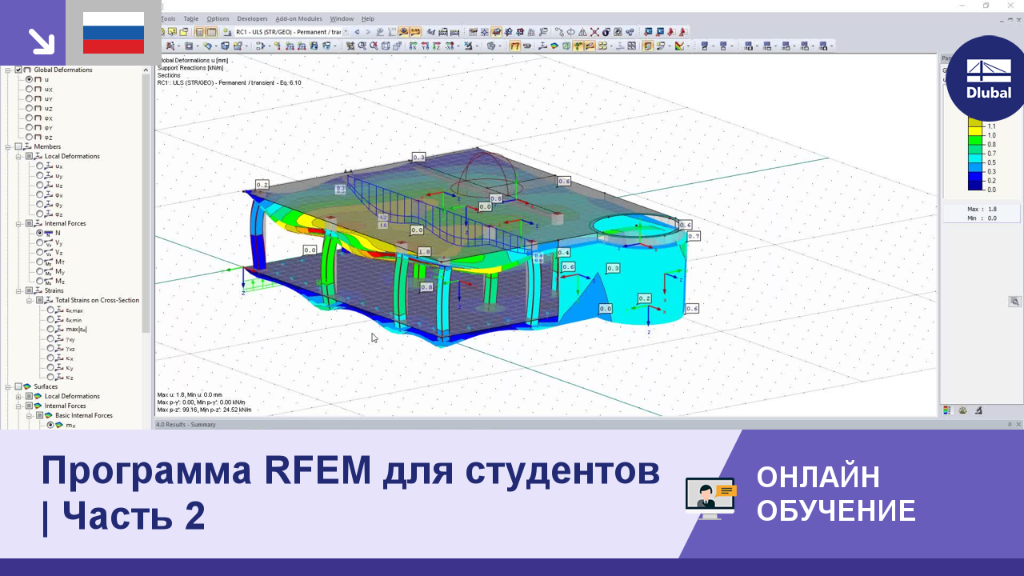Select the My internal force radio button
The width and height of the screenshot is (1024, 576).
40,272
